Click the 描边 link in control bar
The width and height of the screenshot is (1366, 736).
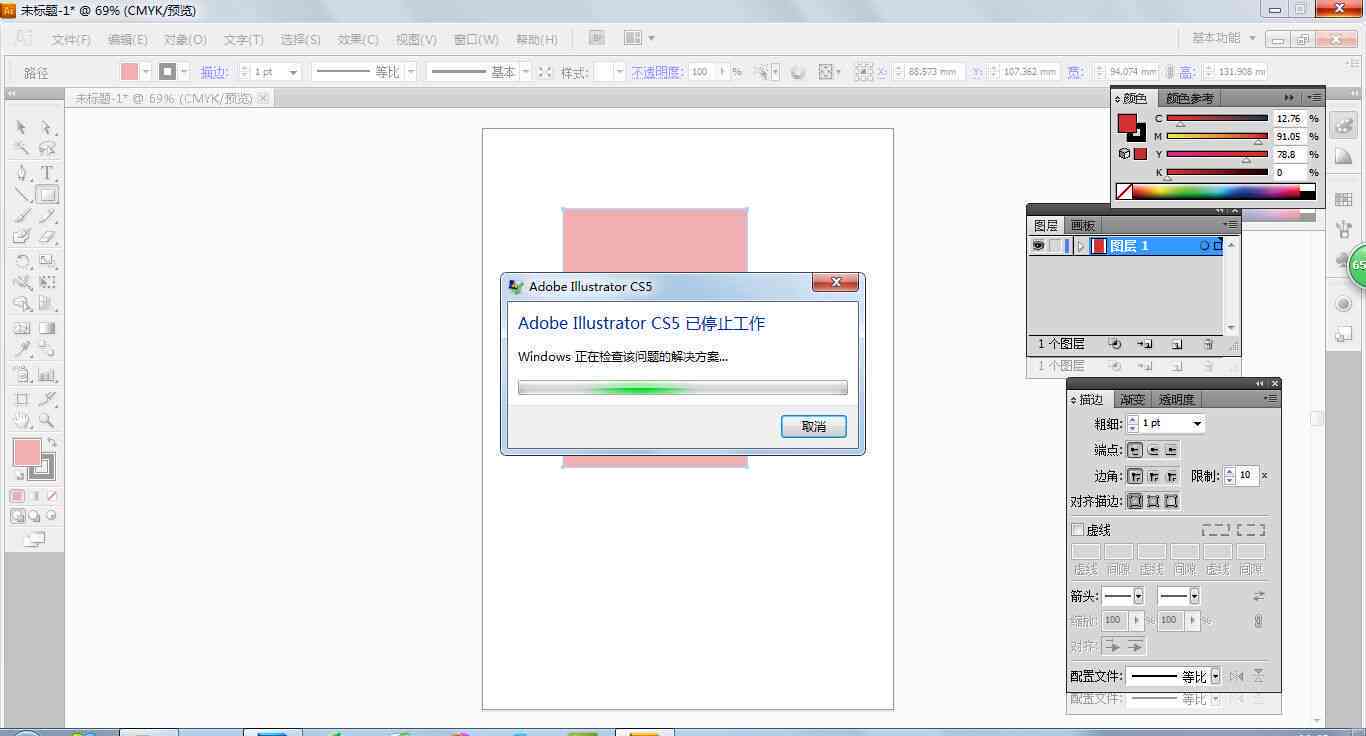point(214,72)
